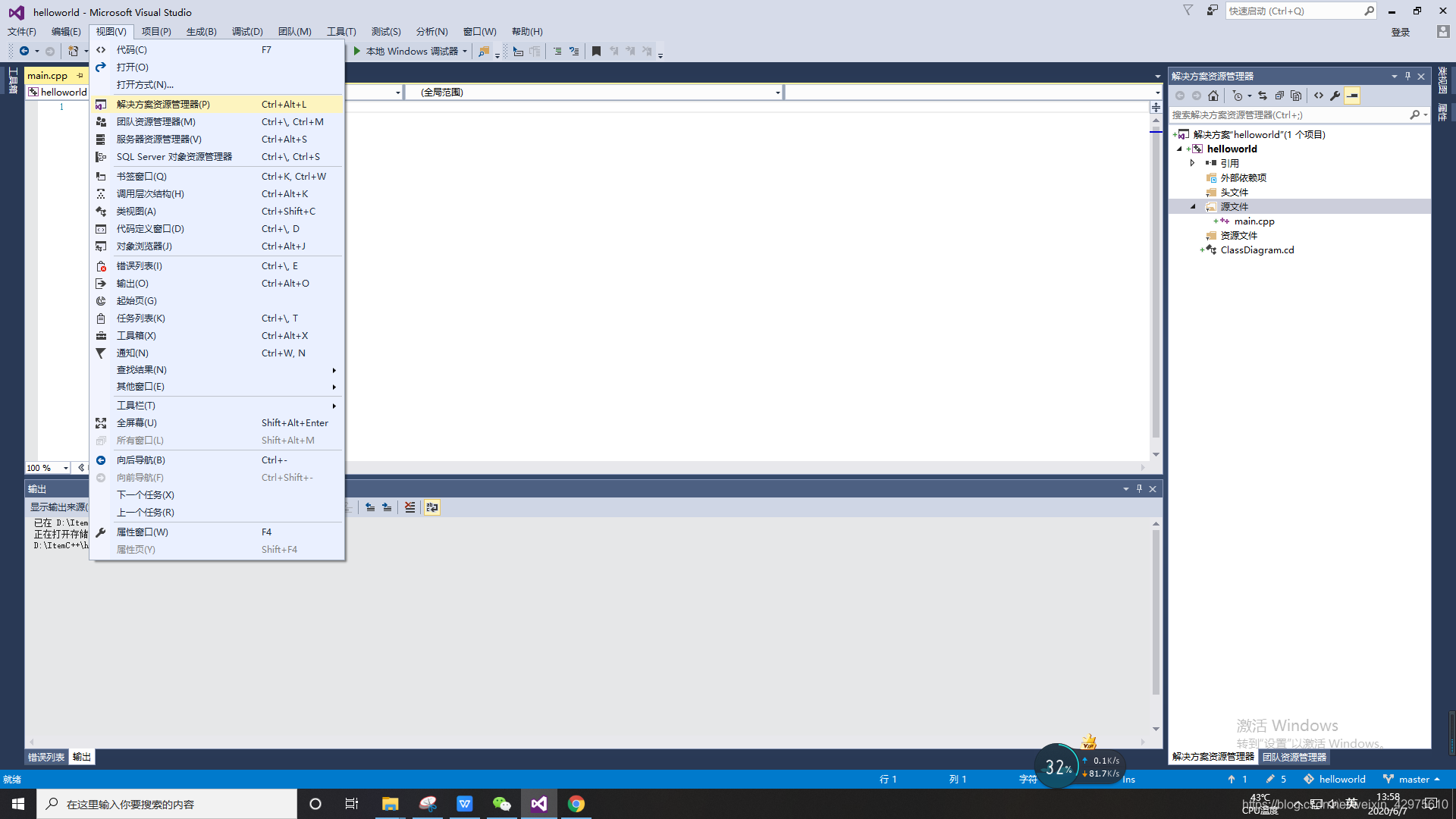
Task: Pin the Output panel with pushpin icon
Action: coord(1139,488)
